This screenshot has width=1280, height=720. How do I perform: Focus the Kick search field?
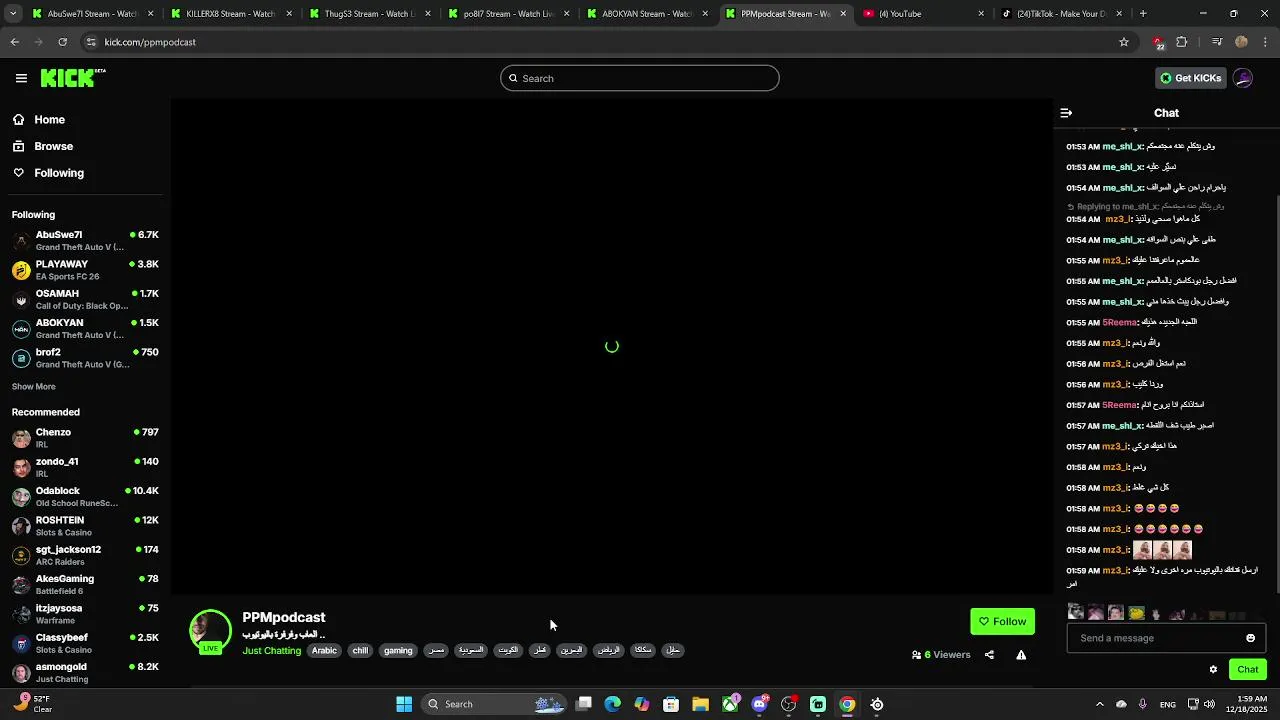tap(640, 78)
